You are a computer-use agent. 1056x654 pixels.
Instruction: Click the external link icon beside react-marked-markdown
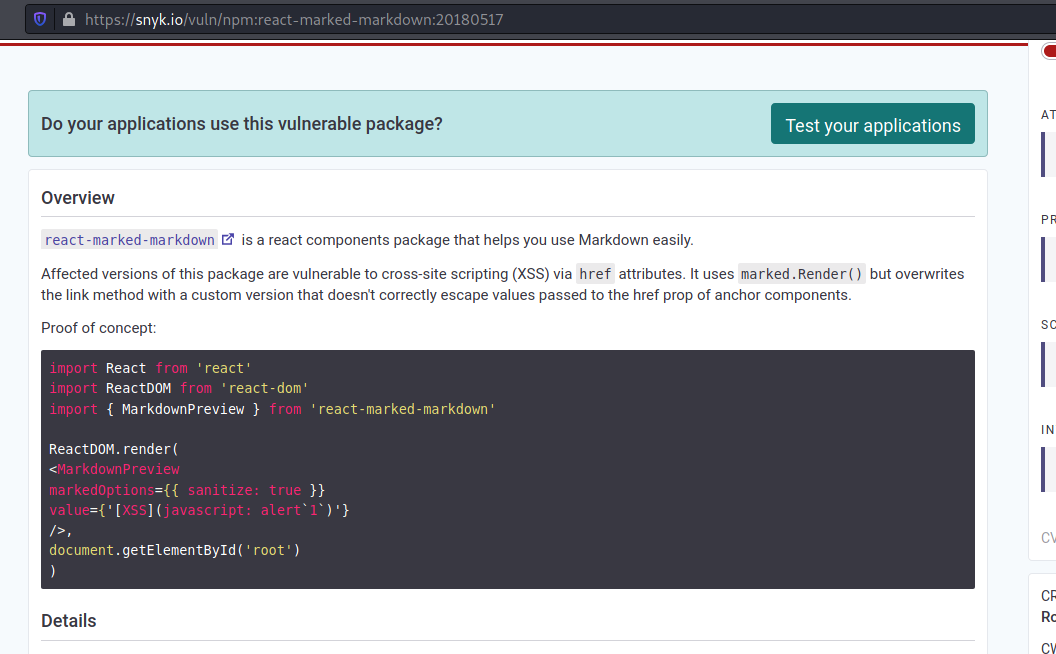click(228, 239)
